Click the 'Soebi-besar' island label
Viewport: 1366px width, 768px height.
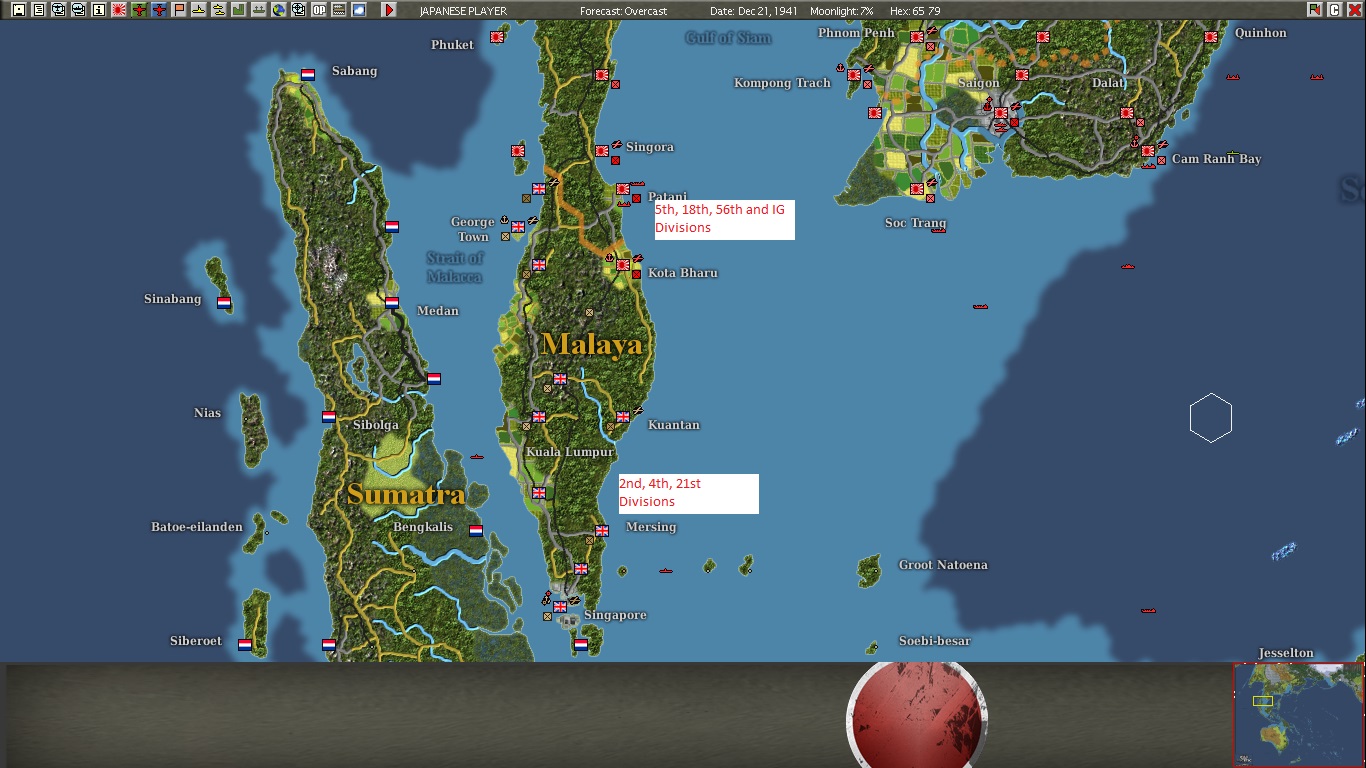(x=935, y=641)
